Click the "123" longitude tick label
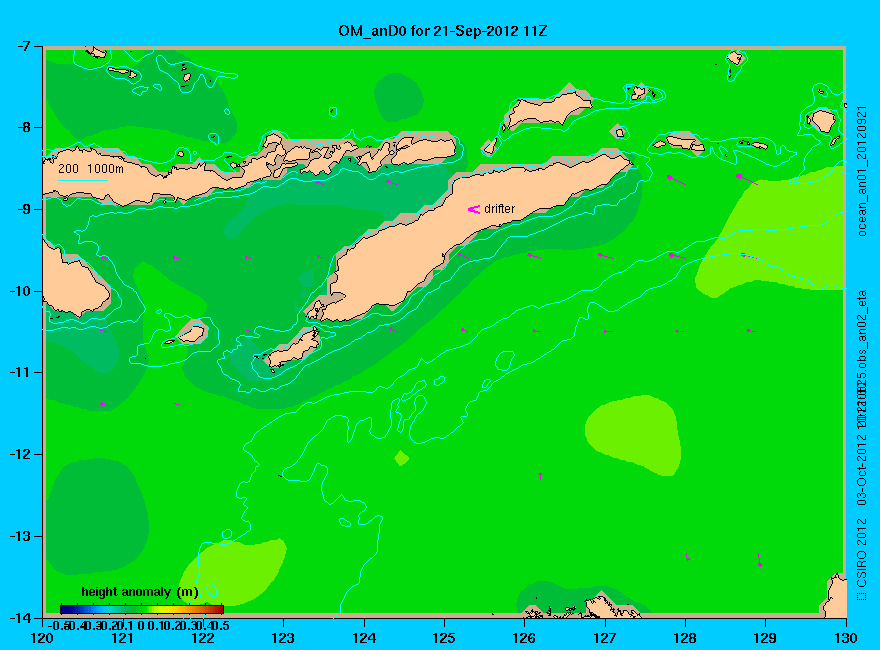The height and width of the screenshot is (650, 880). click(x=283, y=638)
